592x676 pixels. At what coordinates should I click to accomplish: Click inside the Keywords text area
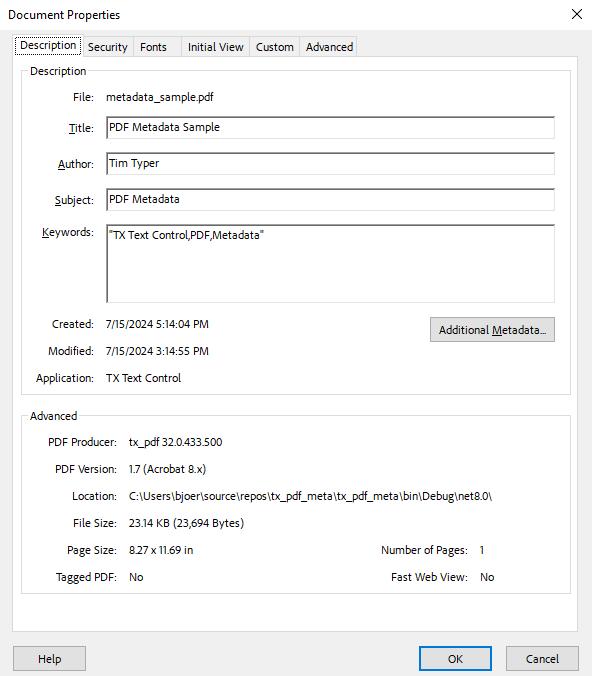pyautogui.click(x=330, y=263)
